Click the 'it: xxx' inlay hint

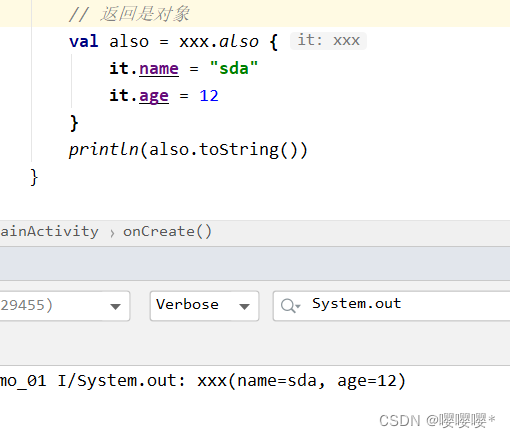tap(328, 41)
